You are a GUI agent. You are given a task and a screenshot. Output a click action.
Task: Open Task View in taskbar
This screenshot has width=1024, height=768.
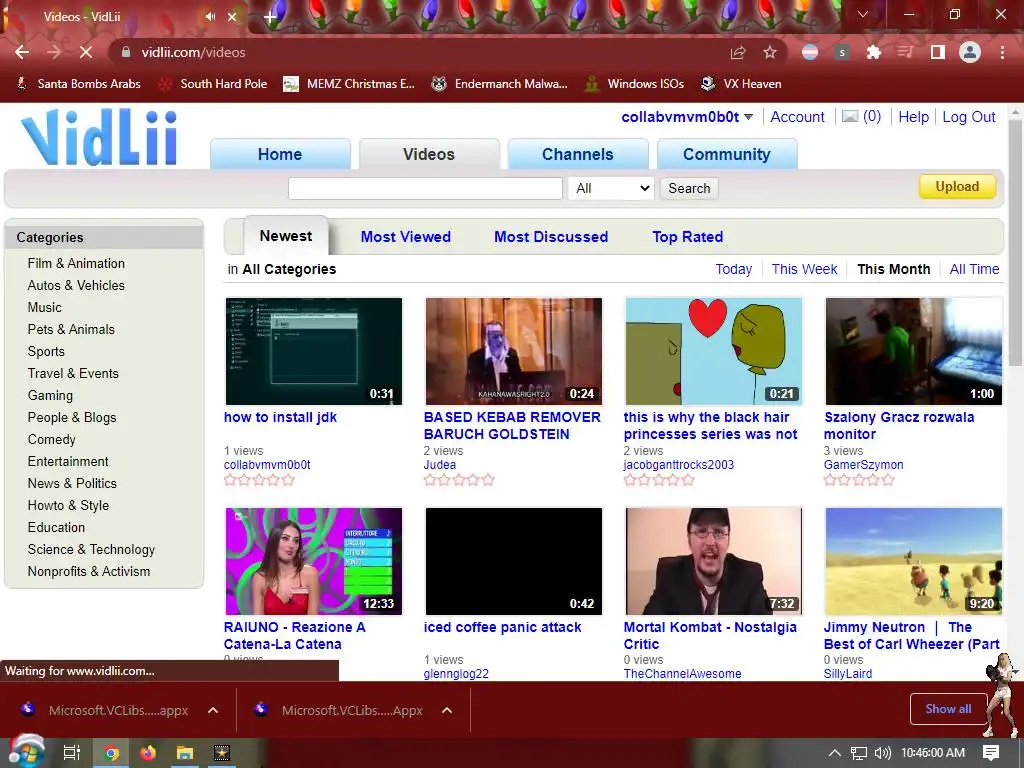point(71,753)
